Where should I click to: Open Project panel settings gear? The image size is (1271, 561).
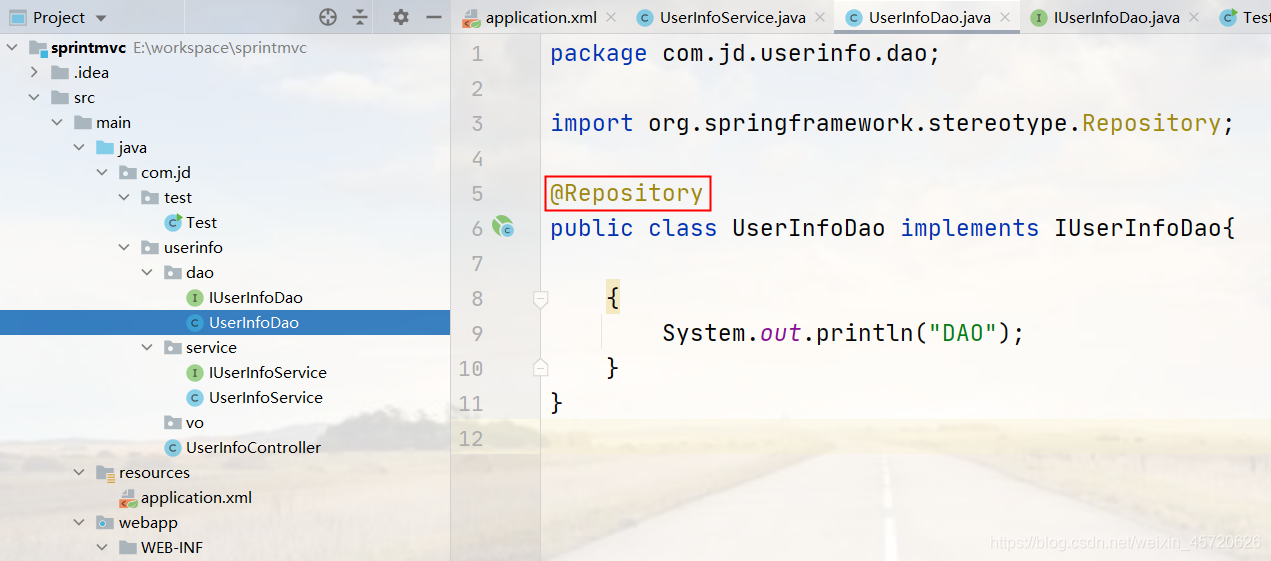(x=401, y=17)
